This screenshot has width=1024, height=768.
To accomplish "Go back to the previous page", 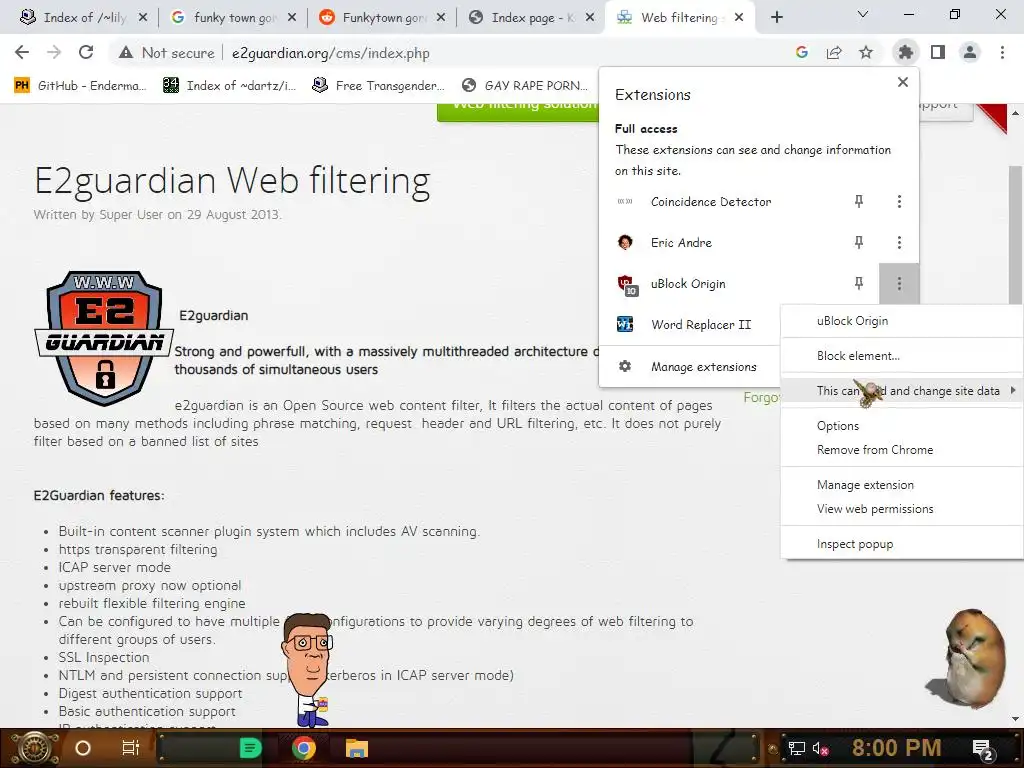I will click(x=22, y=52).
